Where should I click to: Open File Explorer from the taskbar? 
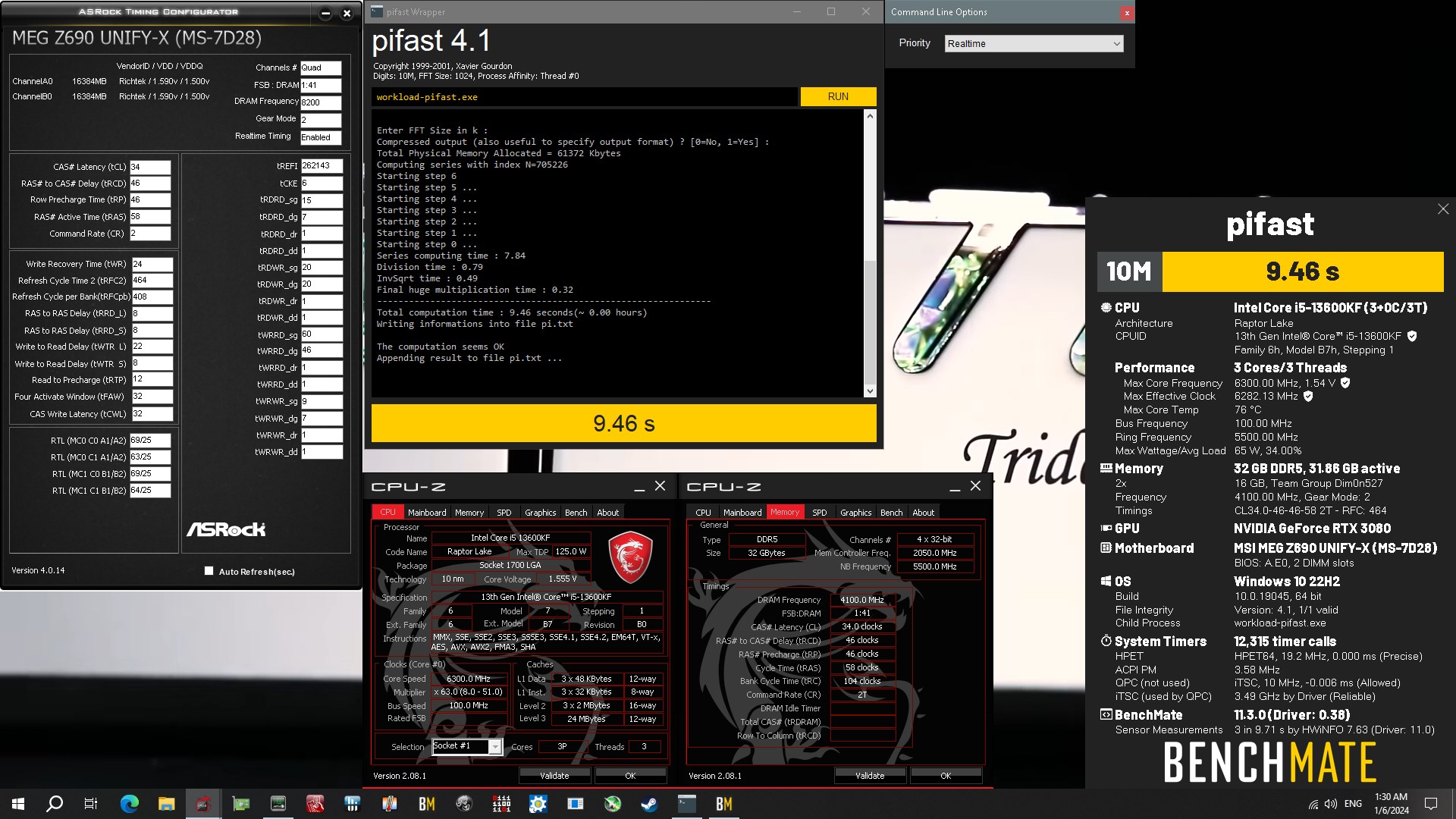[x=167, y=804]
